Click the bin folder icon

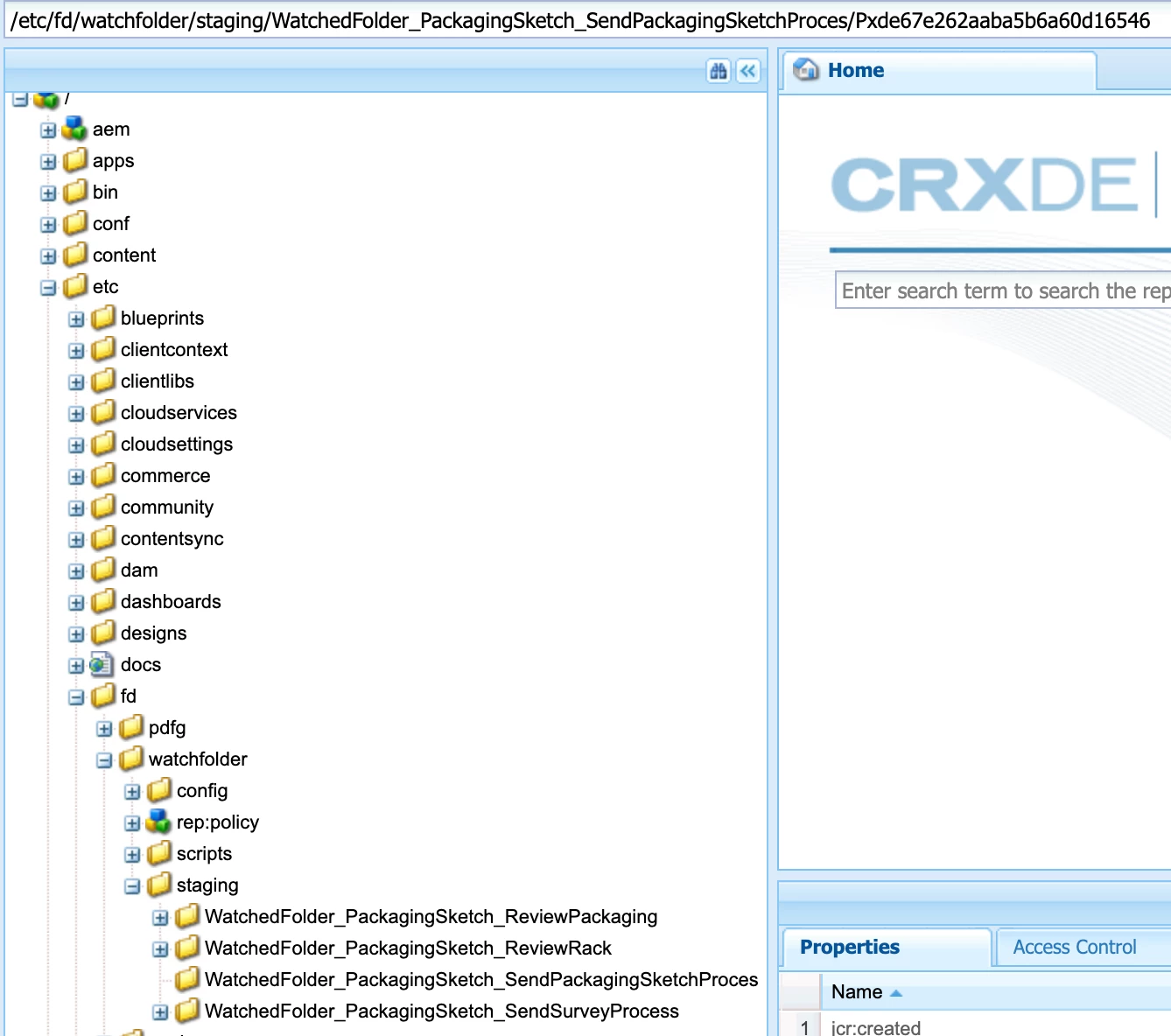point(75,192)
